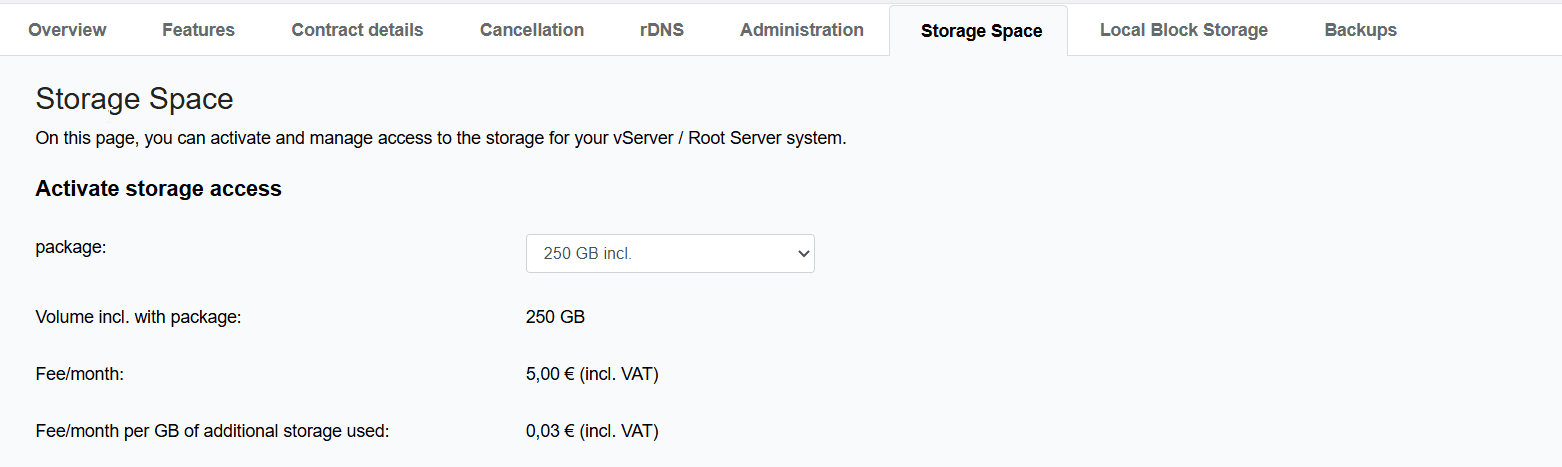This screenshot has height=467, width=1562.
Task: Select the rDNS tab
Action: pyautogui.click(x=661, y=30)
